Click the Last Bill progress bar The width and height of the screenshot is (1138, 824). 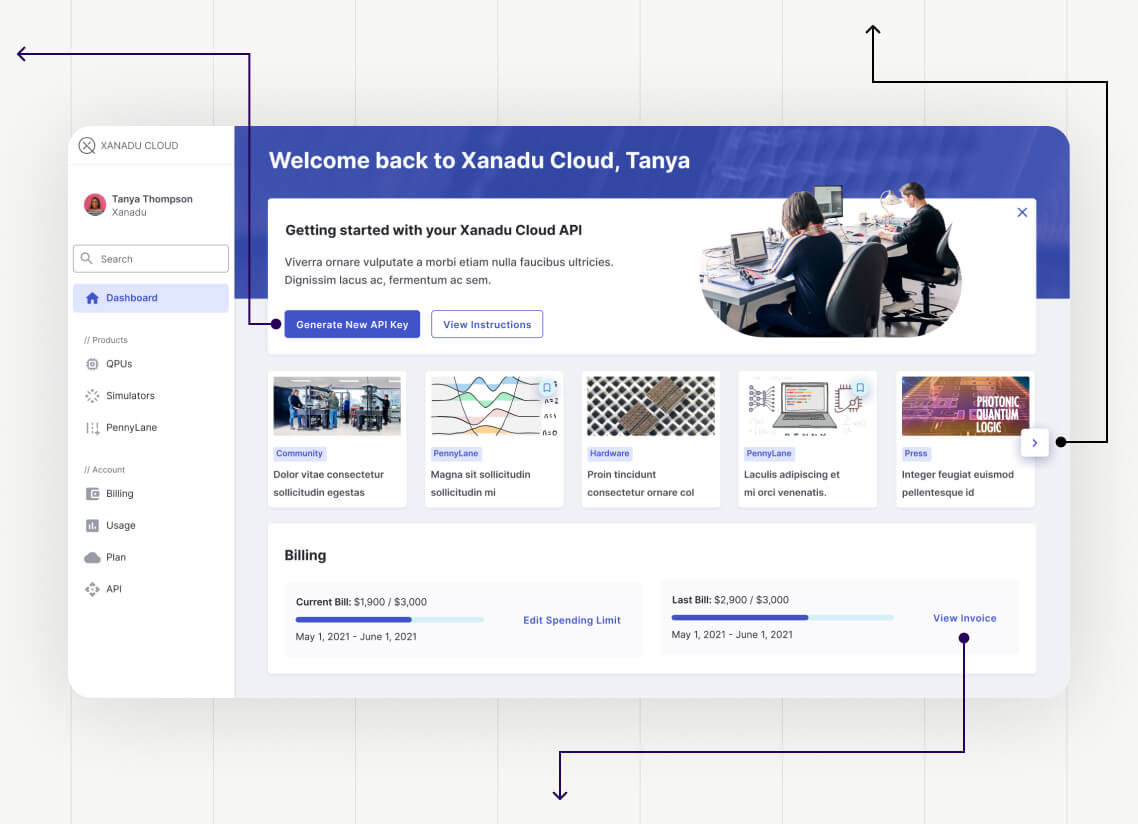click(x=782, y=618)
